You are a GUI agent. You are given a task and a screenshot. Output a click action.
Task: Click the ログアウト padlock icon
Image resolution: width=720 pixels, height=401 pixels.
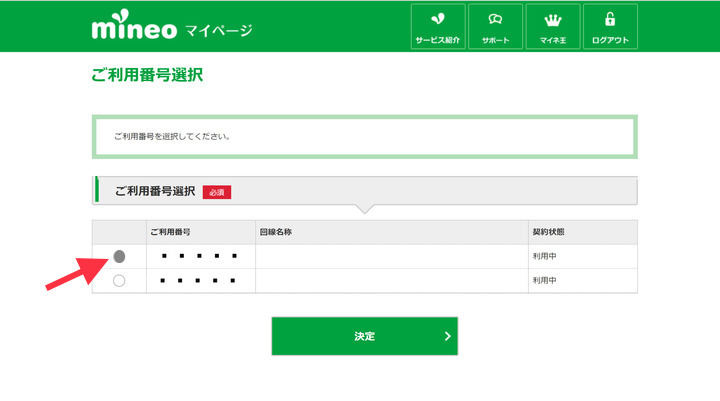click(611, 19)
